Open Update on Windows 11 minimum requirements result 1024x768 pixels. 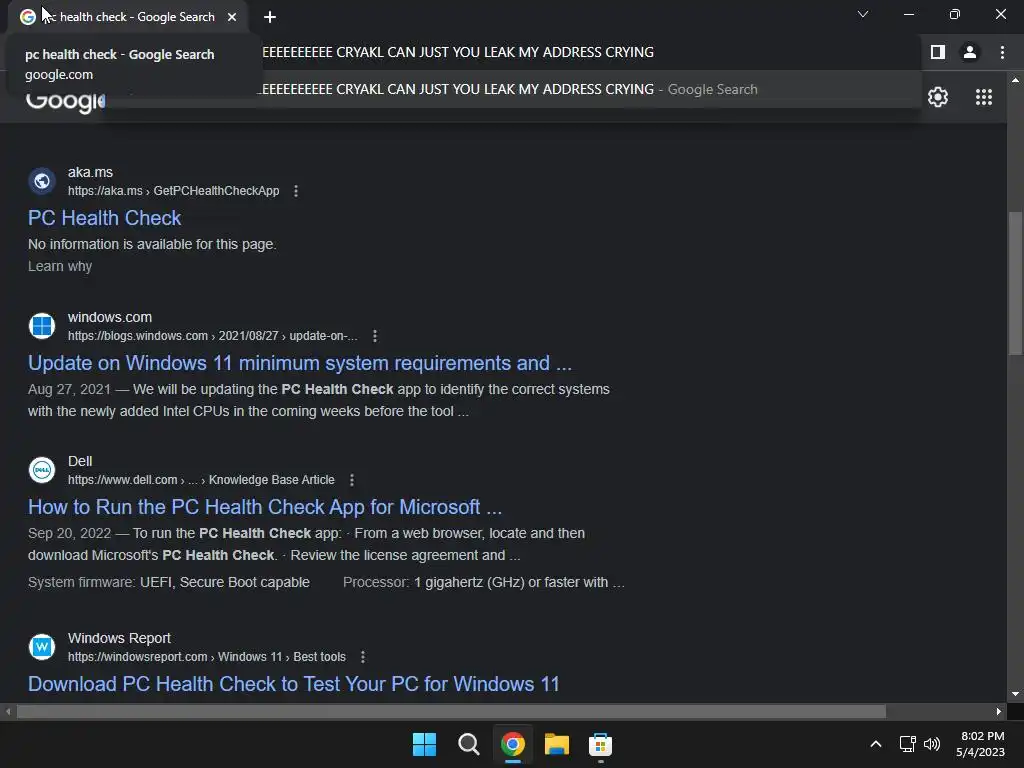coord(300,362)
